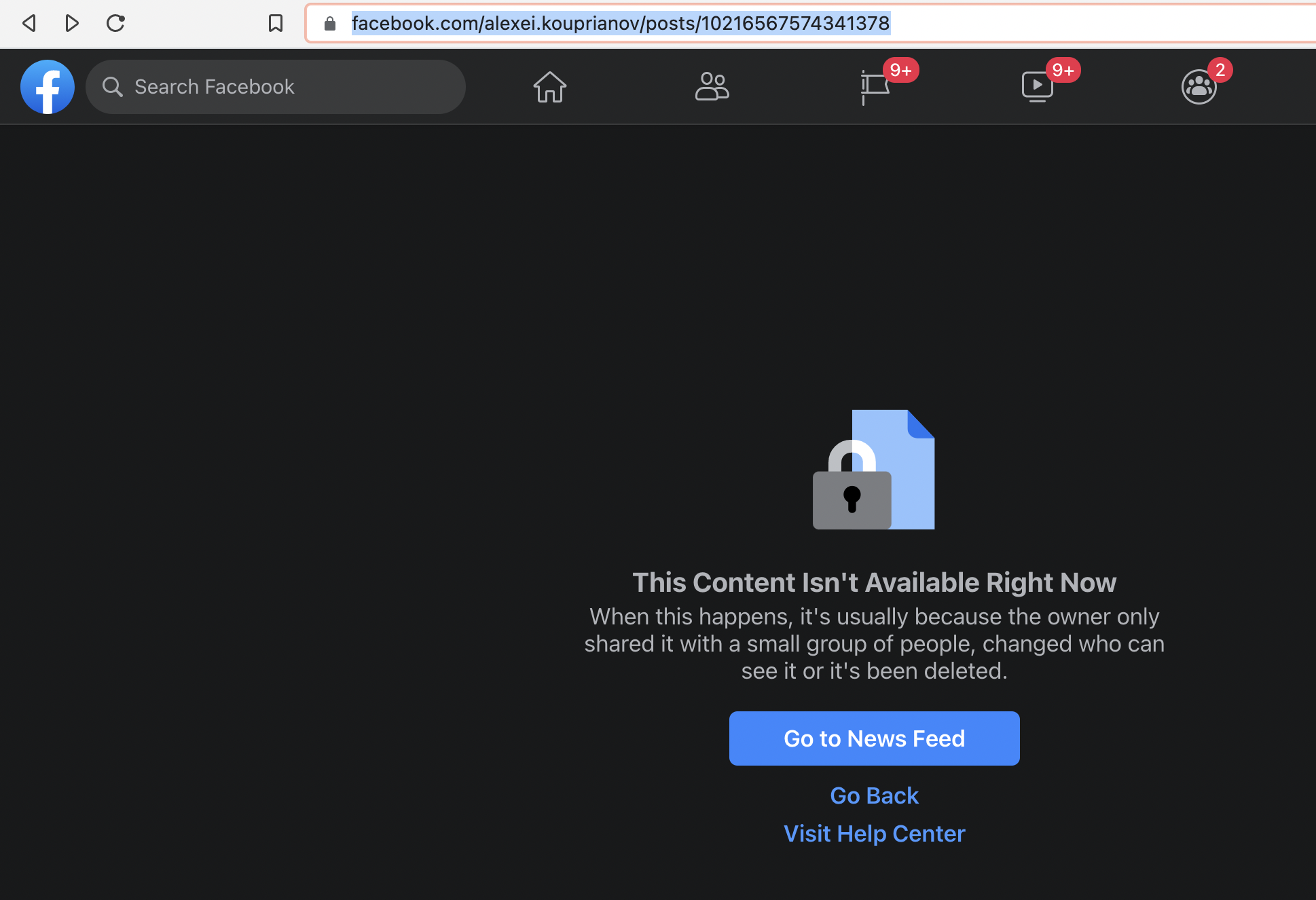Open the Groups icon in navigation bar
This screenshot has height=900, width=1316.
coord(1199,87)
